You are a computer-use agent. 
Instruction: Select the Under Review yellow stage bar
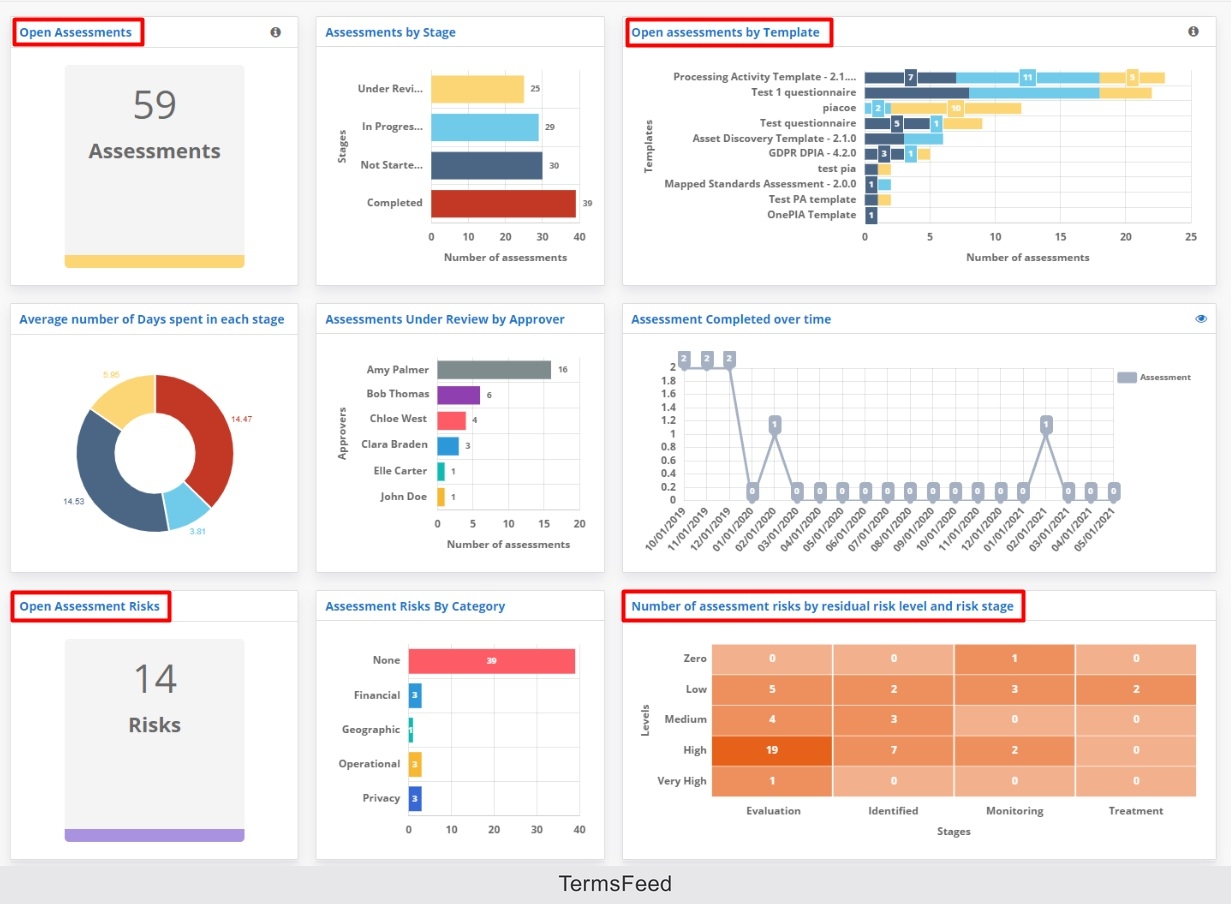478,89
